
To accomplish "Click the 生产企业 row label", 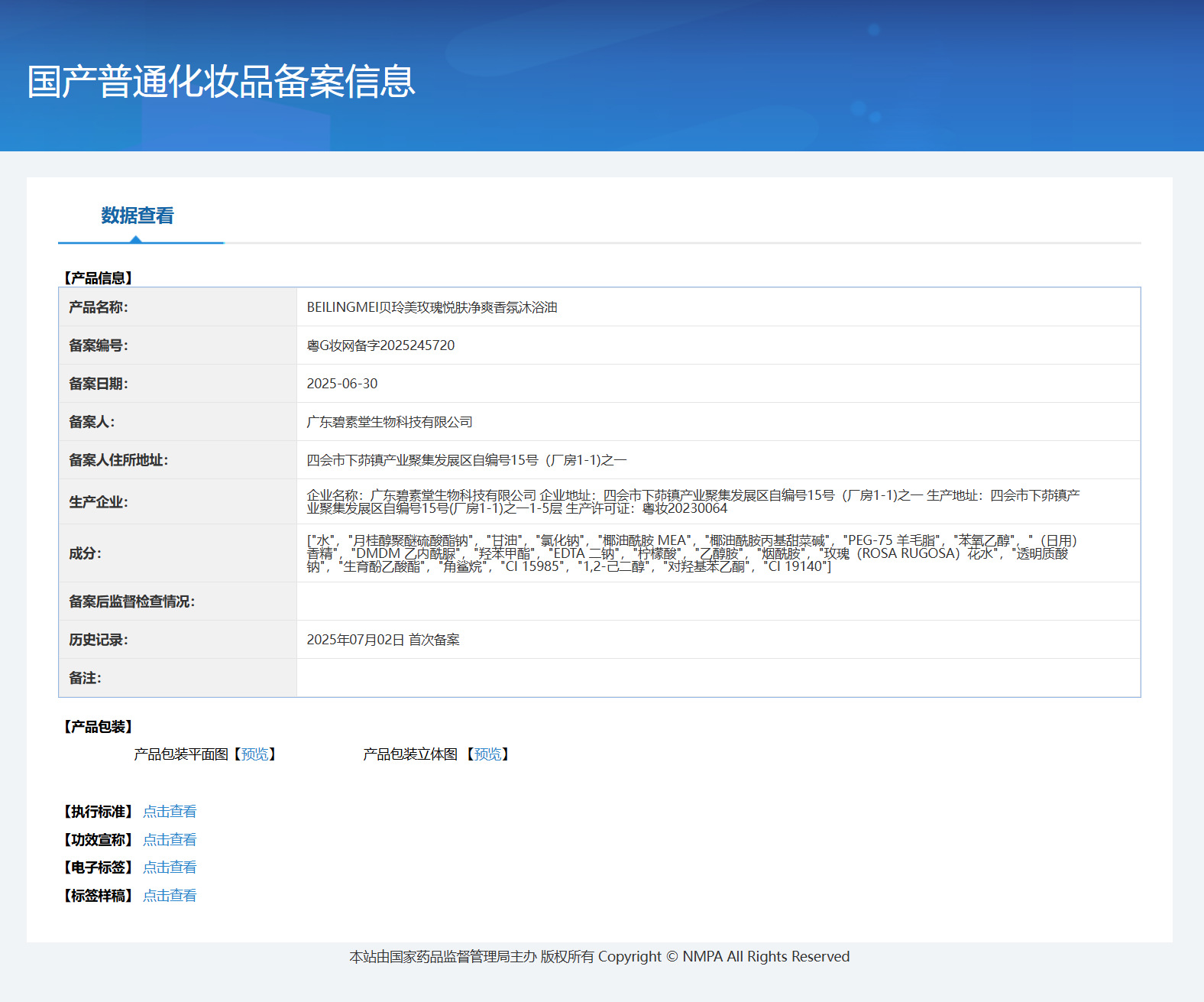I will (x=99, y=502).
